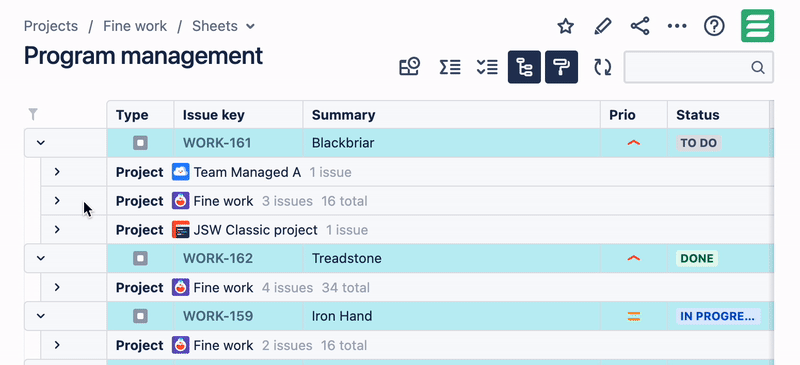
Task: Open the share icon
Action: coord(640,26)
